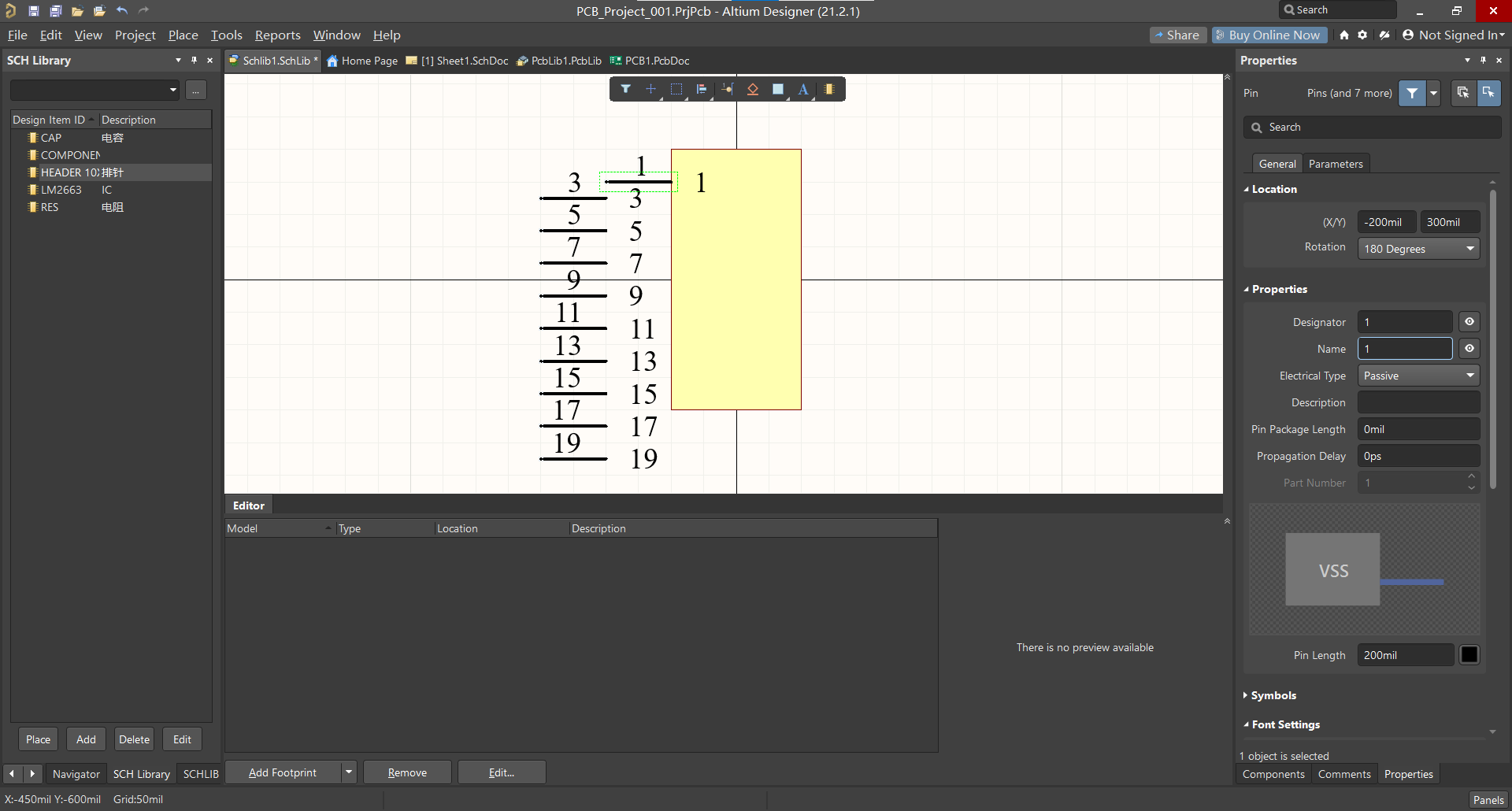Click the Share button
Image resolution: width=1512 pixels, height=811 pixels.
[1178, 35]
